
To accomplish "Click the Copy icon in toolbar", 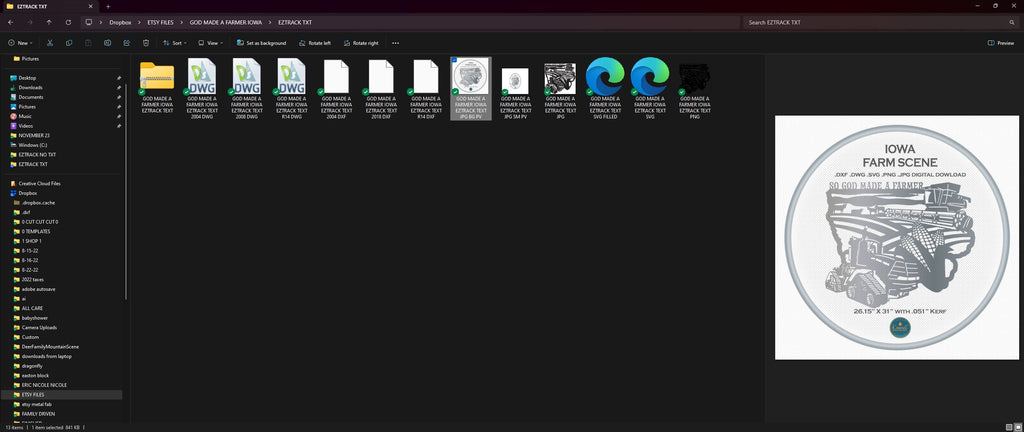I will point(69,43).
